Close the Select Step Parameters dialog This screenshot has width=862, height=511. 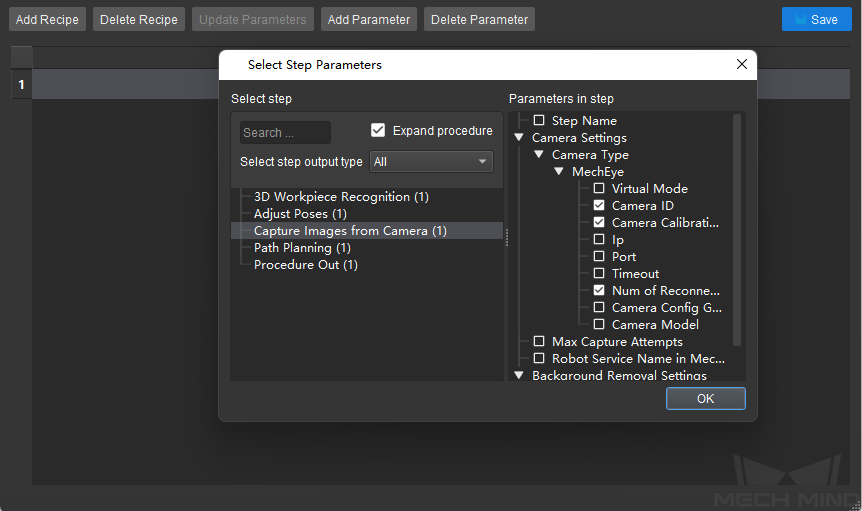tap(742, 64)
